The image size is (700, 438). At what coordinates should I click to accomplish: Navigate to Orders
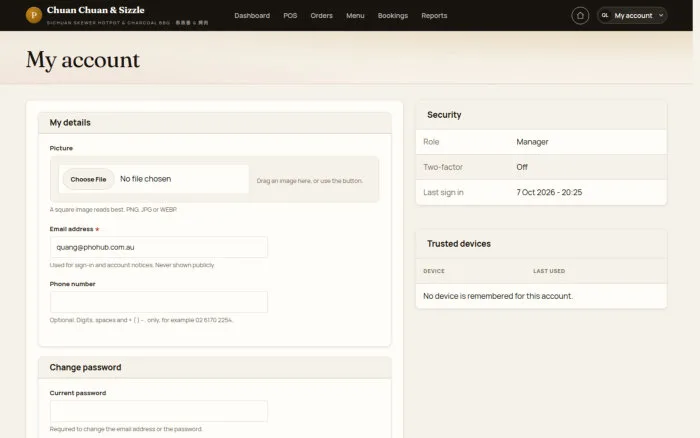pyautogui.click(x=321, y=16)
